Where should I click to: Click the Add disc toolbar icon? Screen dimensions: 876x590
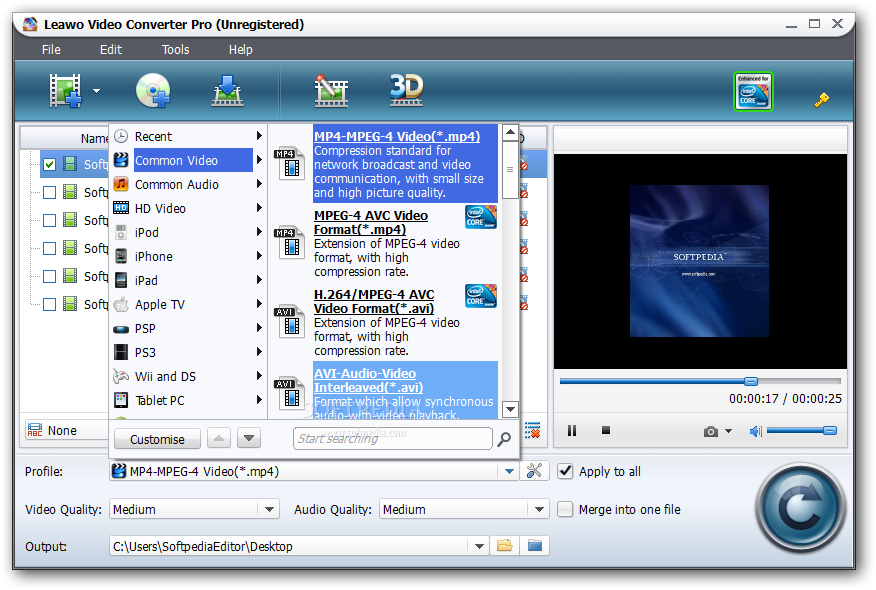[x=153, y=90]
